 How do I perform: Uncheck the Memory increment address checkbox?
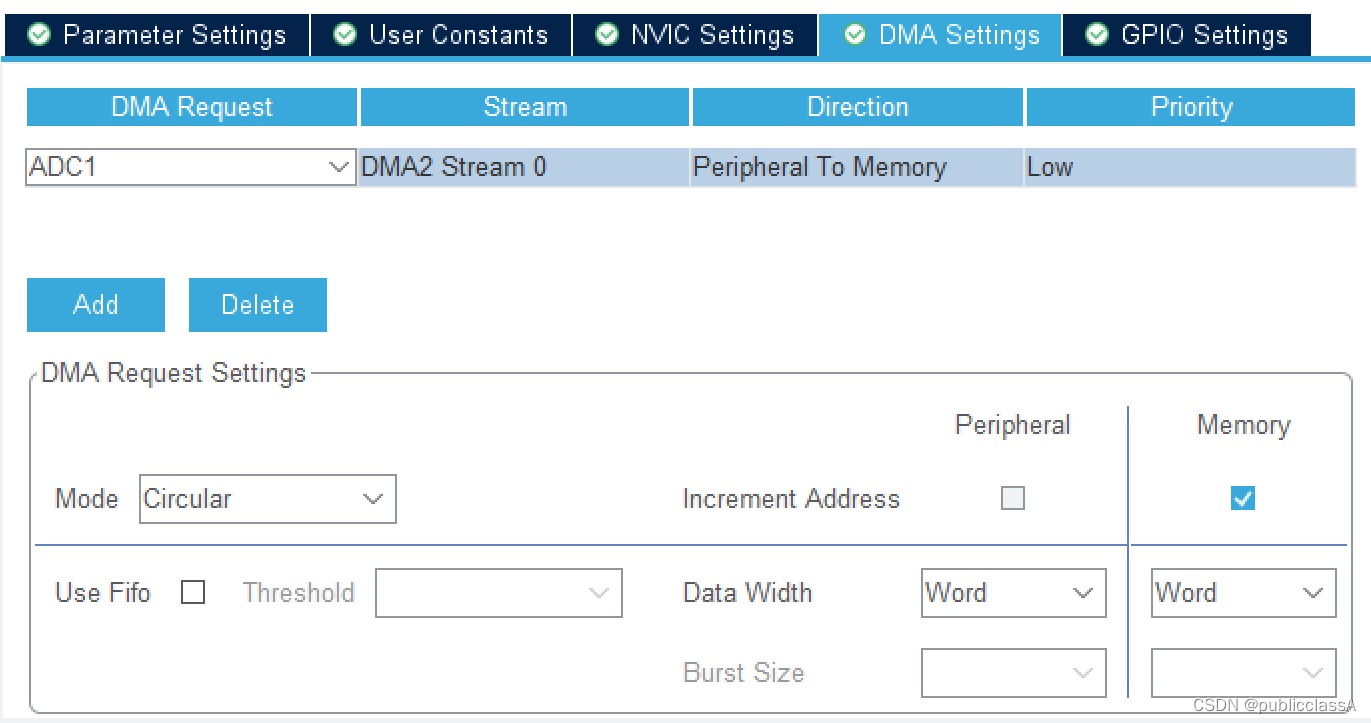(x=1242, y=498)
